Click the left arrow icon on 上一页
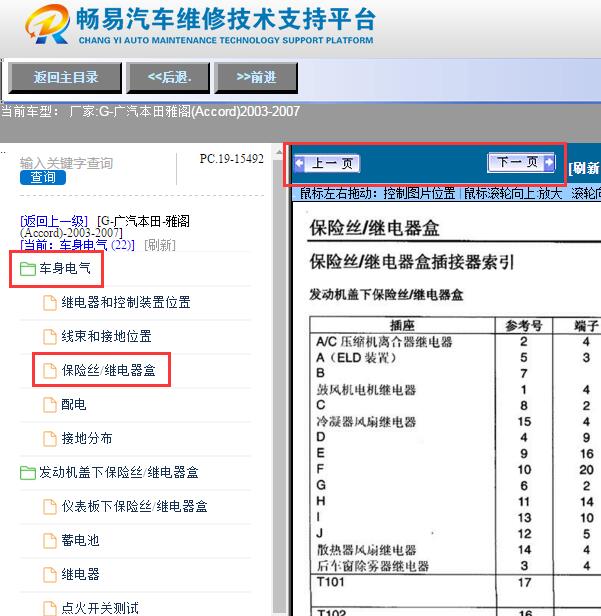Viewport: 601px width, 616px height. pos(299,163)
